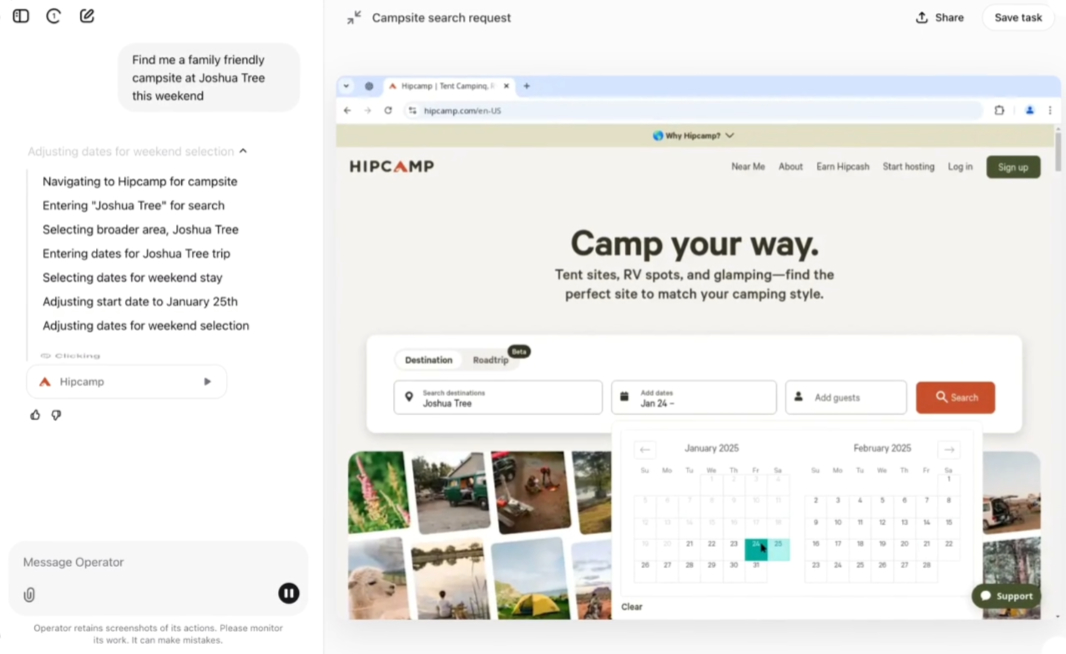
Task: Click thumbs down feedback icon
Action: tap(56, 415)
